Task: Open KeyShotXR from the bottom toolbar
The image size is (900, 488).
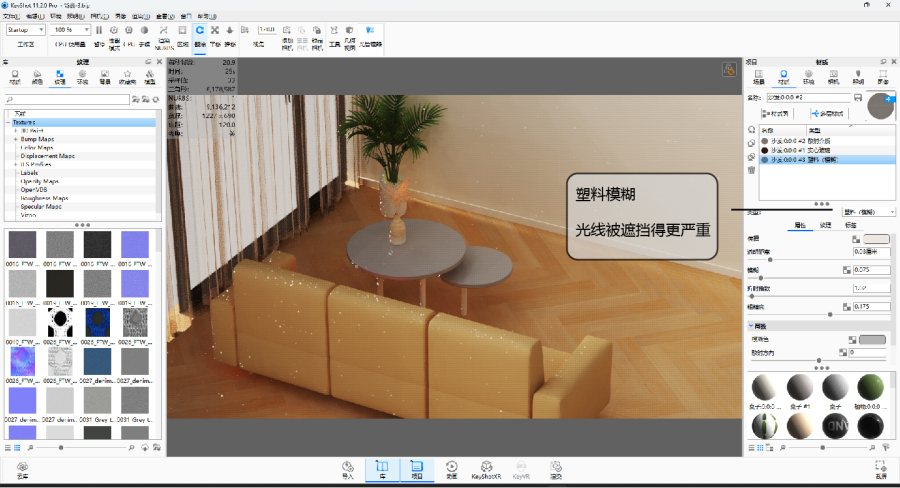Action: [485, 468]
